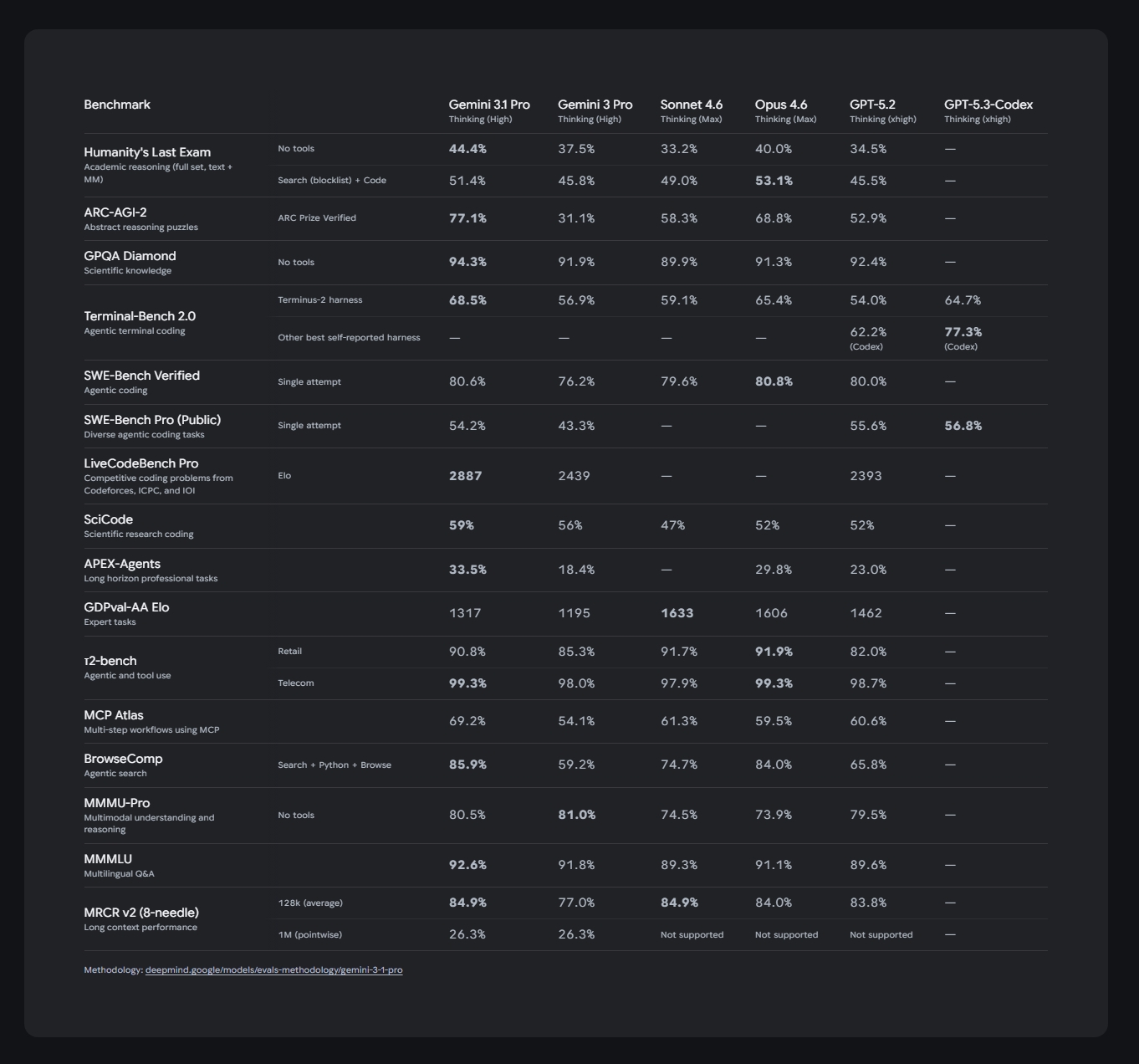The width and height of the screenshot is (1139, 1064).
Task: Select the "18.4%" APEX-Agents score
Action: point(576,570)
